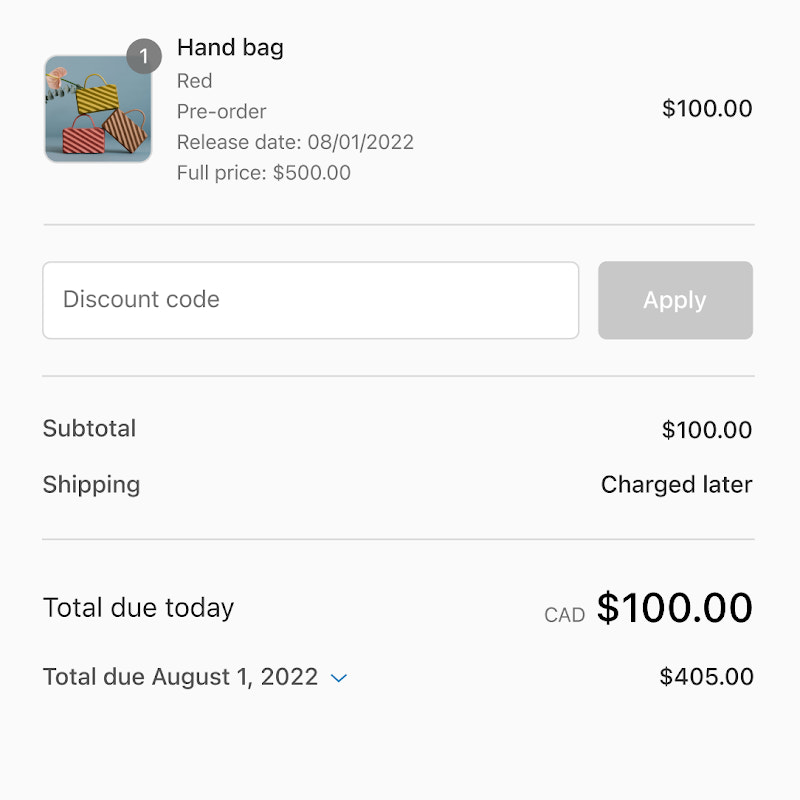Click the Subtotal label

[89, 429]
